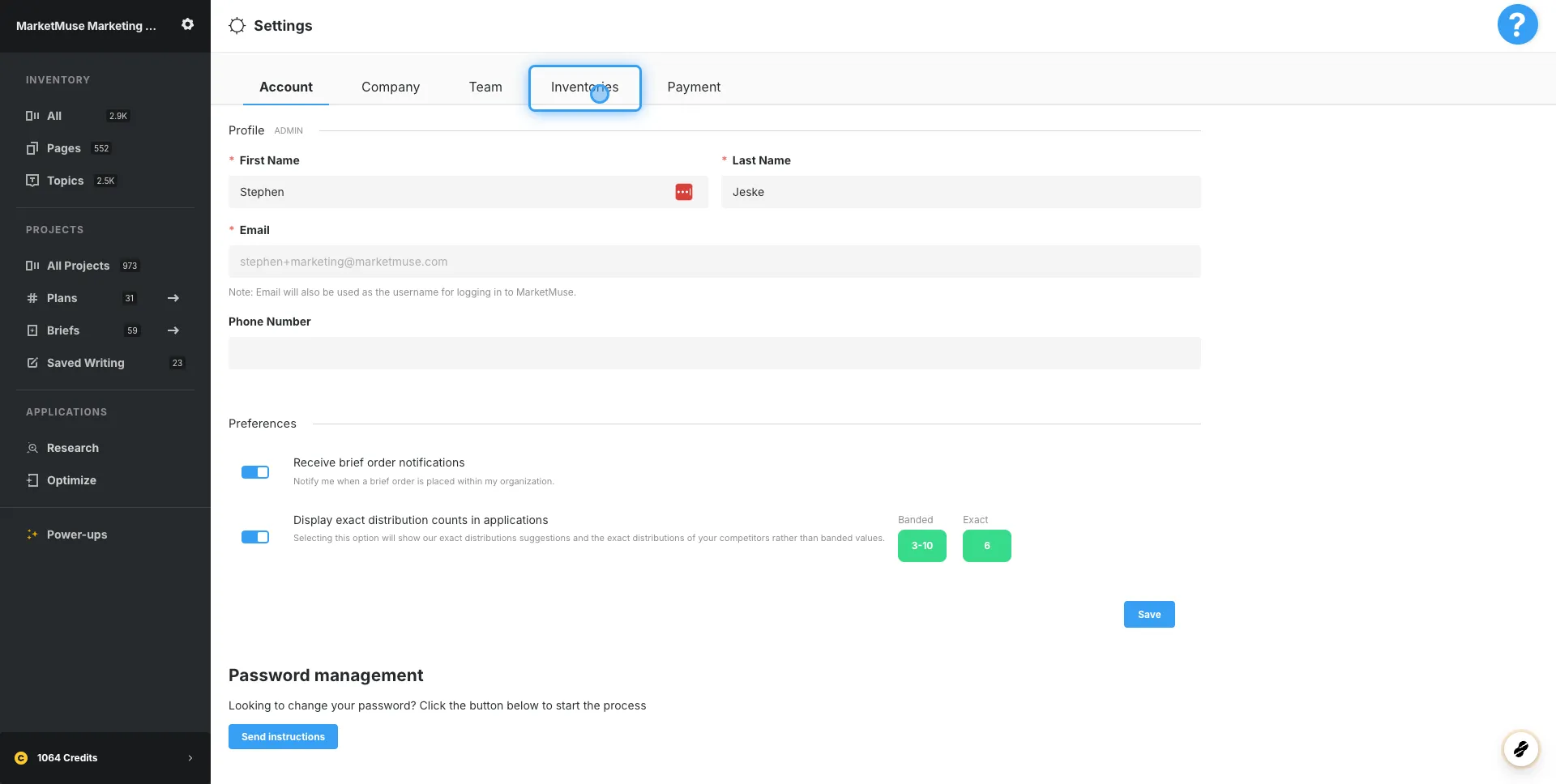Open the floating rocket widget icon
Viewport: 1556px width, 784px height.
point(1520,748)
